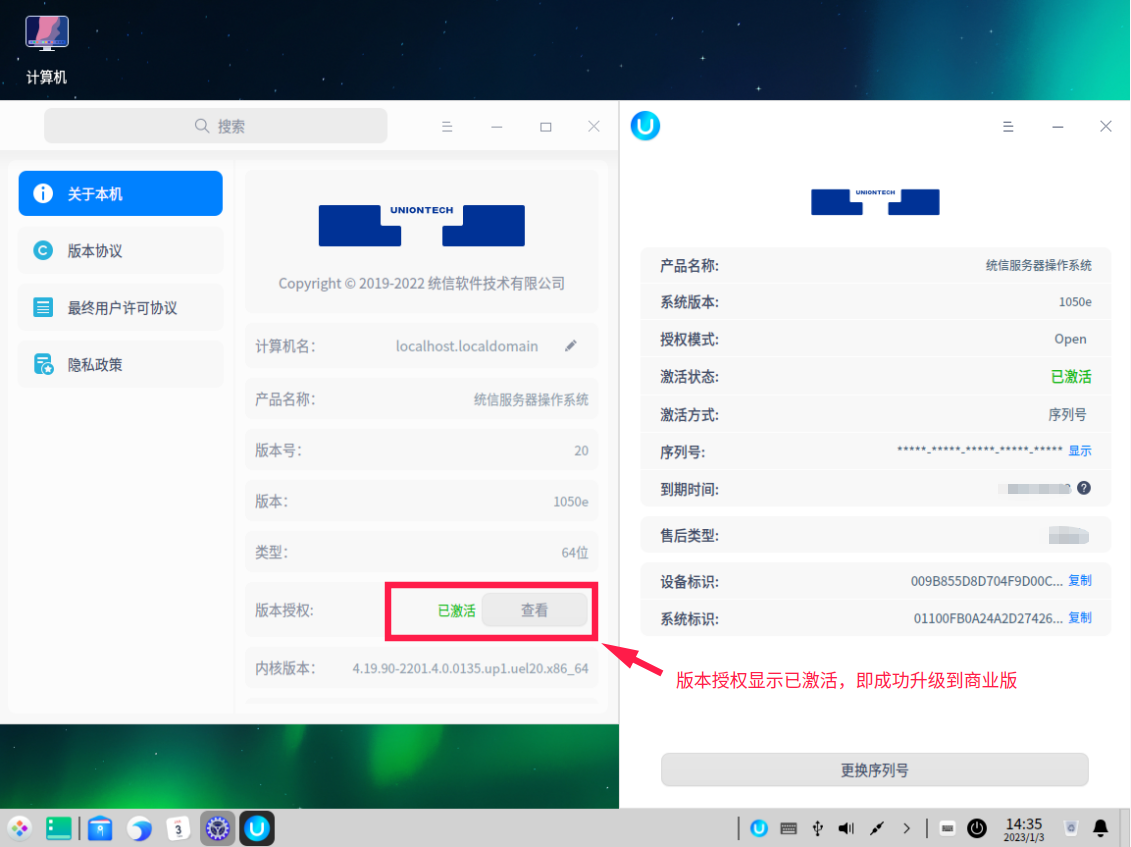The image size is (1131, 847).
Task: Open the 计算机 desktop icon
Action: [47, 49]
